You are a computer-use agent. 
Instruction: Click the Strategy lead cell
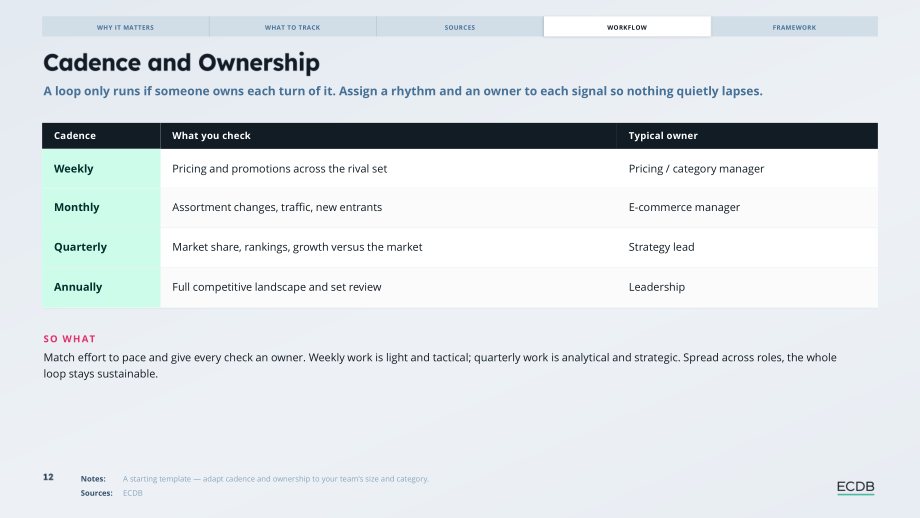pyautogui.click(x=748, y=248)
